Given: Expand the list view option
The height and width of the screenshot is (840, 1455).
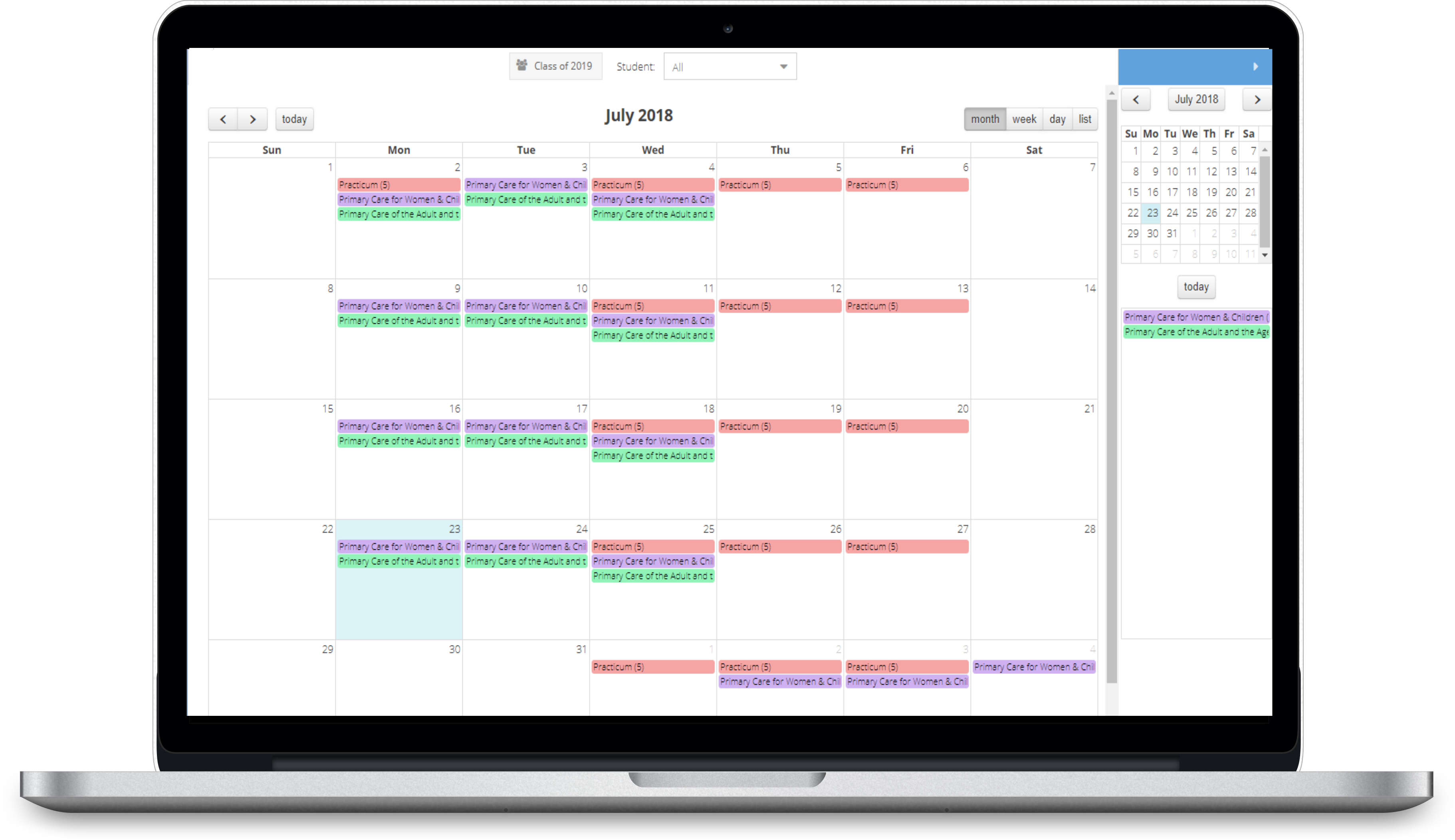Looking at the screenshot, I should tap(1084, 119).
